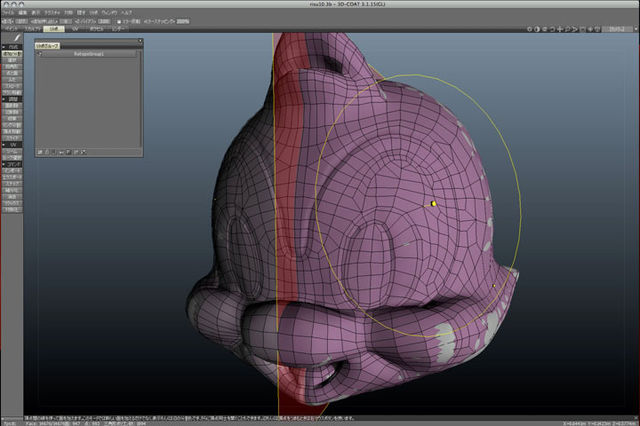Click the brush icon atop the left tool panel
The height and width of the screenshot is (426, 640).
[17, 37]
